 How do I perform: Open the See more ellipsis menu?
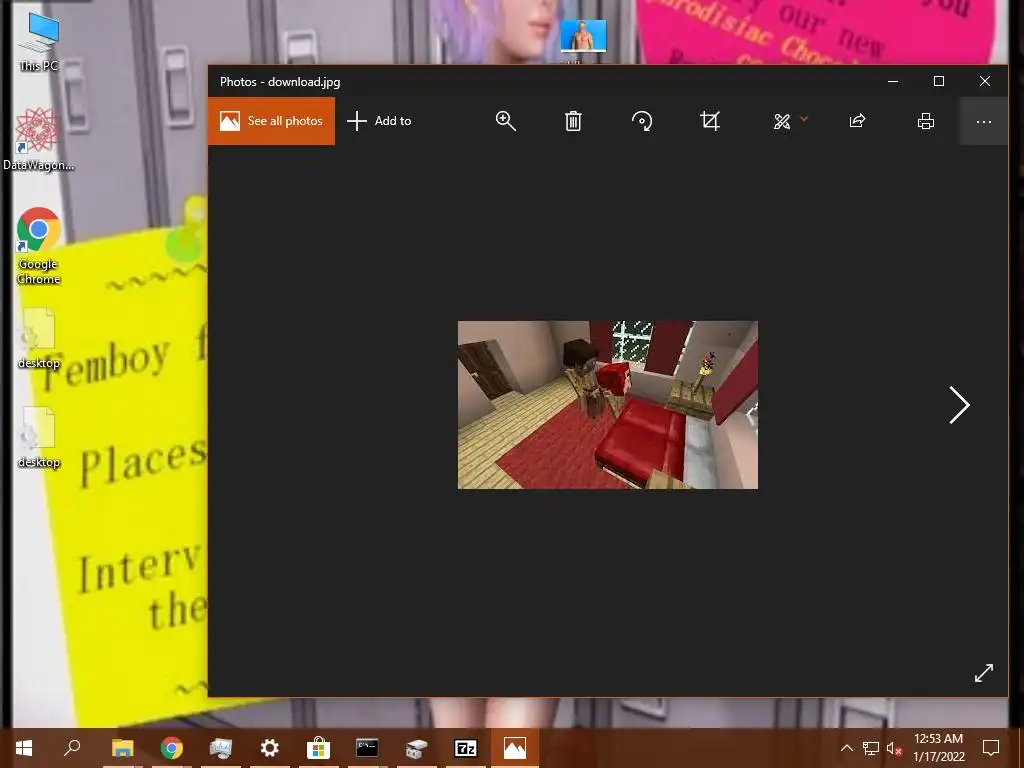pyautogui.click(x=984, y=121)
